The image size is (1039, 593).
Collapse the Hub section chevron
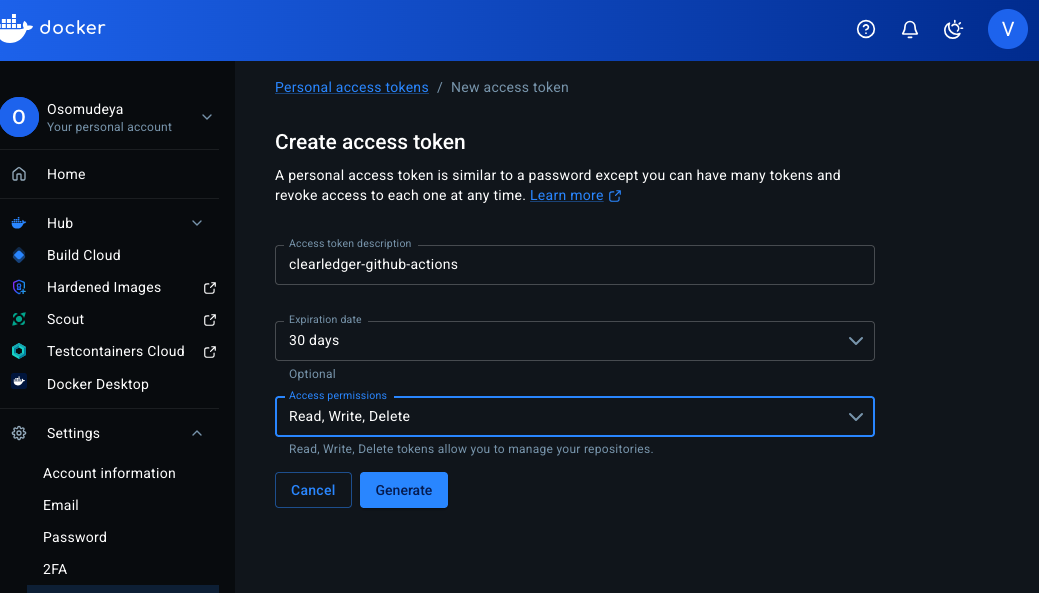(197, 223)
